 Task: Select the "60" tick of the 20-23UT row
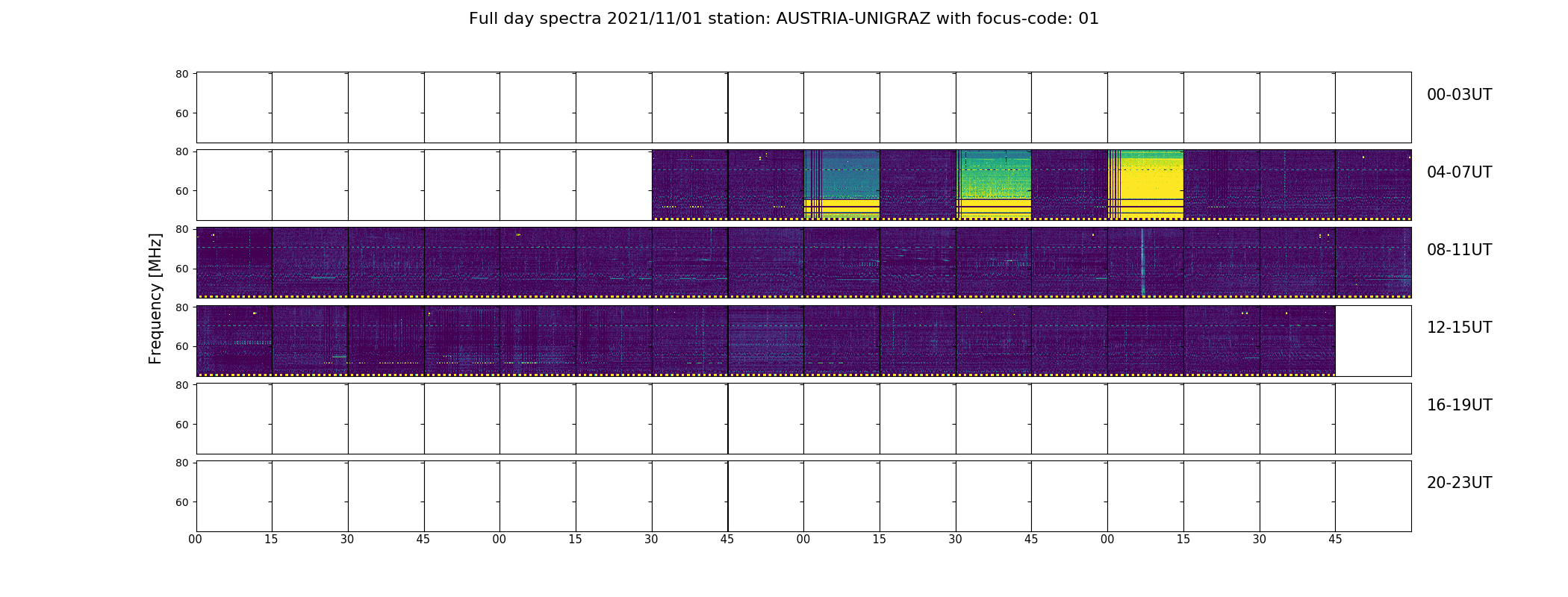(x=181, y=502)
